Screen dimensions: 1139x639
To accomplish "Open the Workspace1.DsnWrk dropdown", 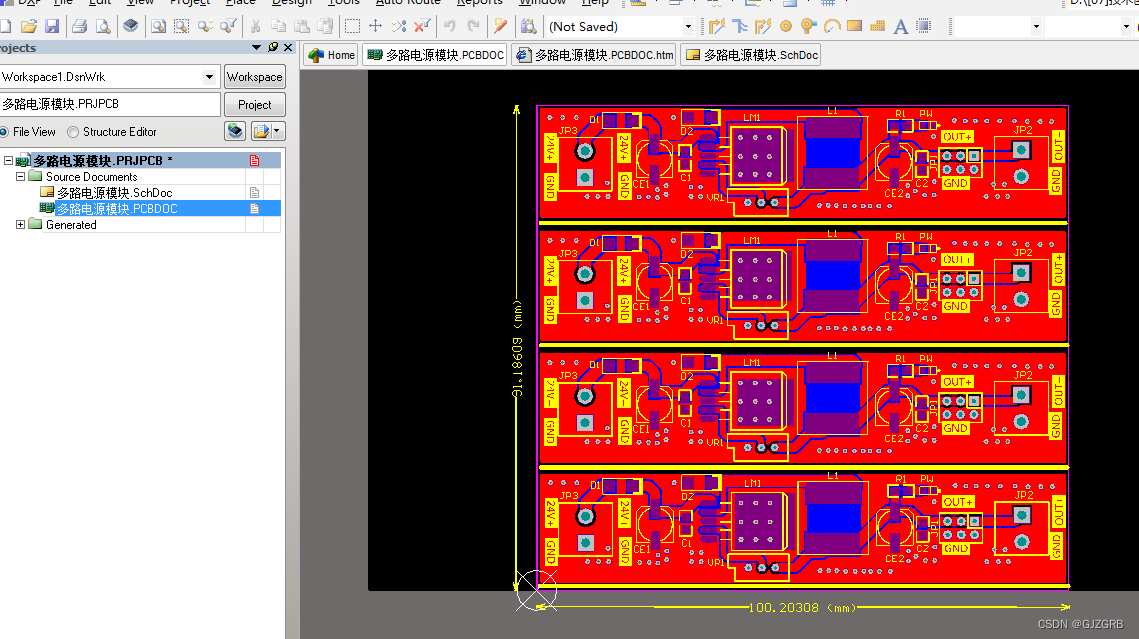I will [x=209, y=77].
